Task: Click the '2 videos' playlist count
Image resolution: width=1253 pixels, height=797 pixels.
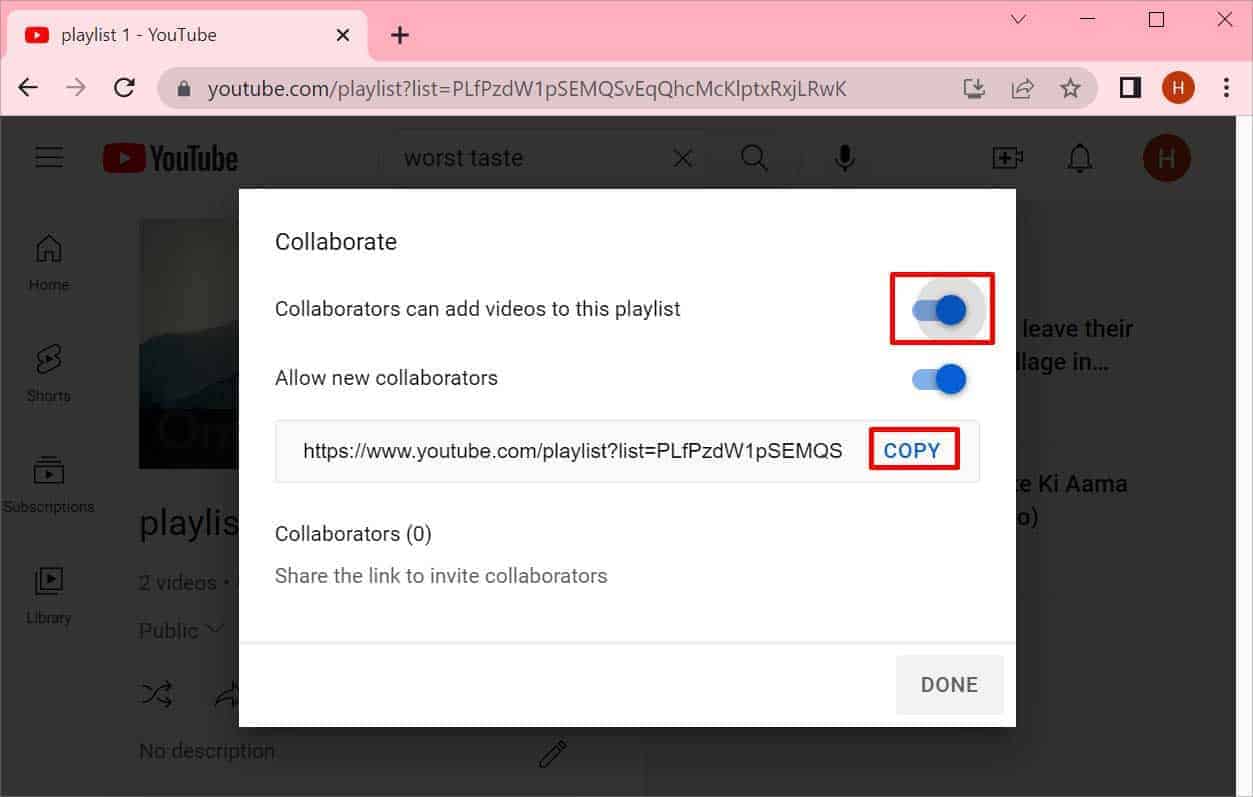Action: 178,583
